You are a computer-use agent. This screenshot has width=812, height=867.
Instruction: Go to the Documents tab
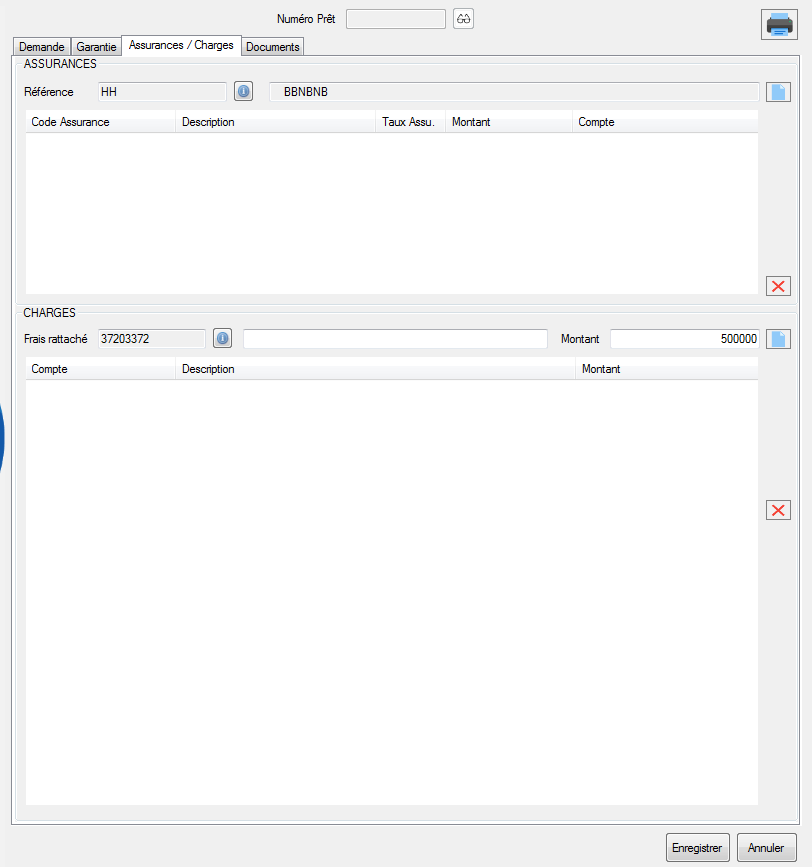273,47
